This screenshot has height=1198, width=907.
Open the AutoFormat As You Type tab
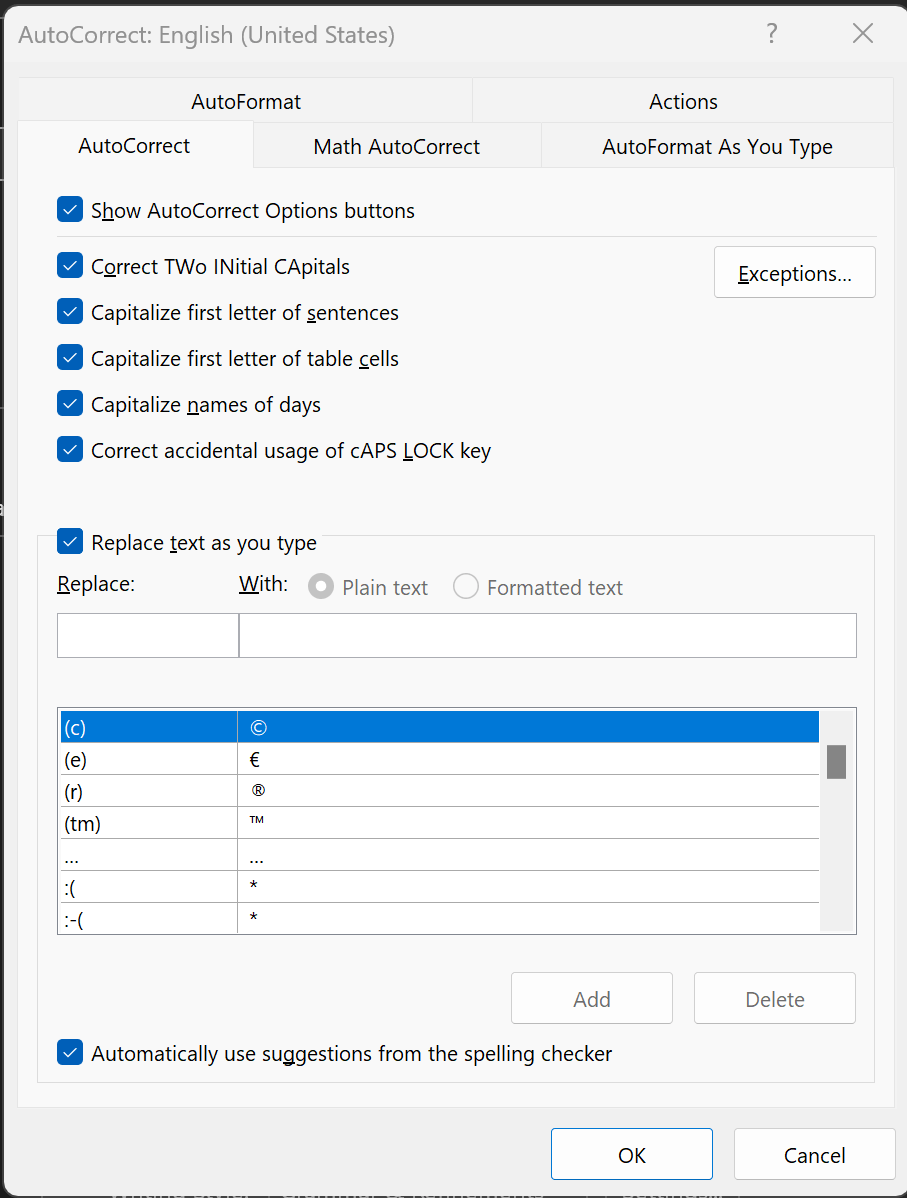(x=717, y=146)
